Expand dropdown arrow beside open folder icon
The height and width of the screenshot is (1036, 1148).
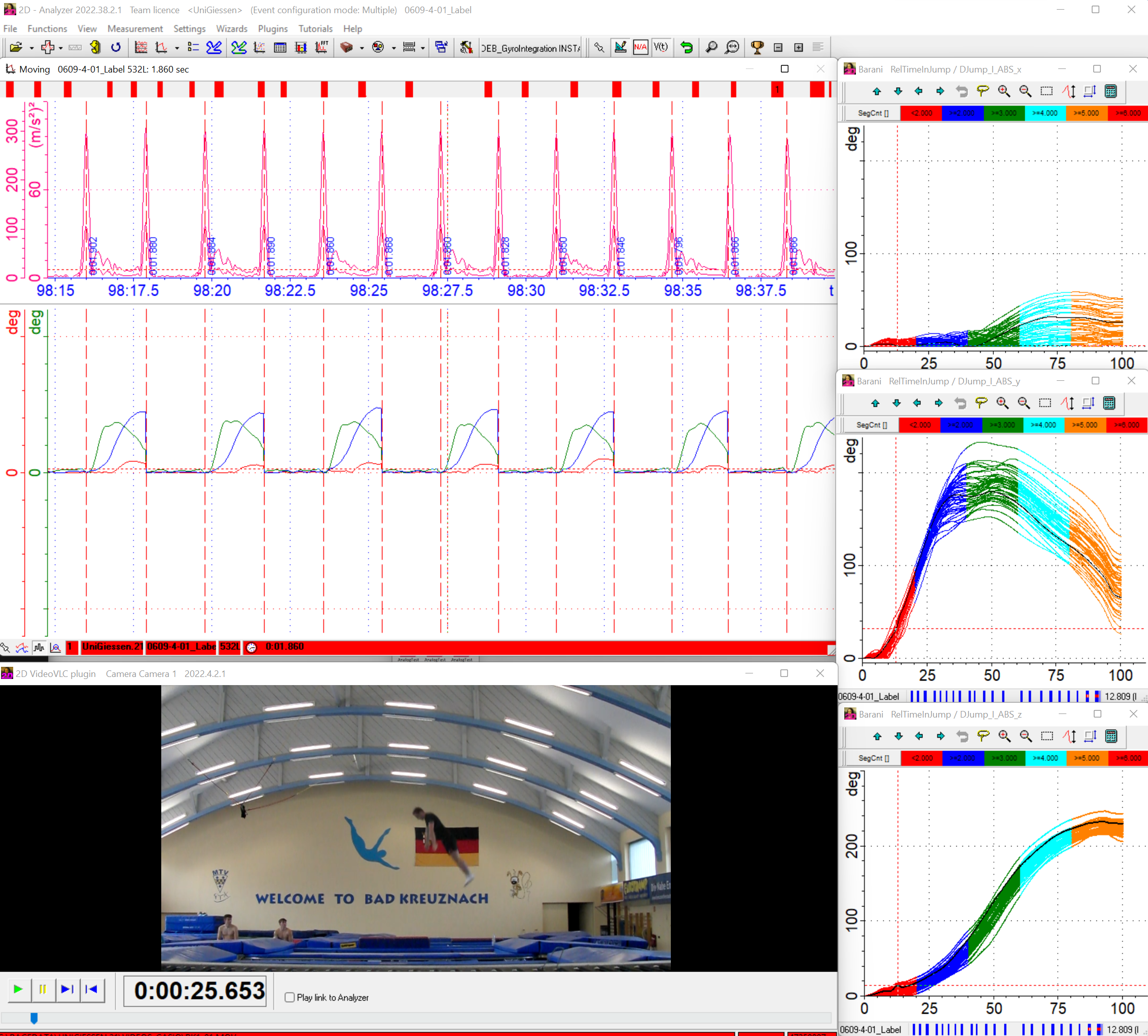pyautogui.click(x=31, y=48)
